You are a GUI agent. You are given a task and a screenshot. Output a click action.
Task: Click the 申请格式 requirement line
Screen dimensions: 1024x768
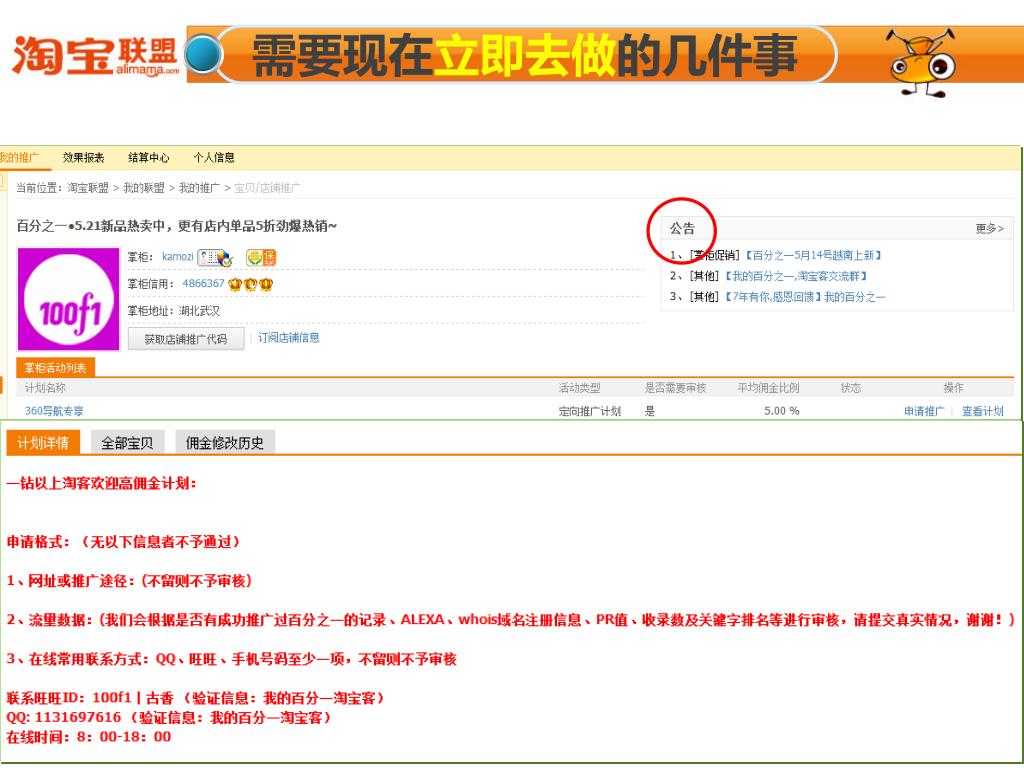click(123, 541)
